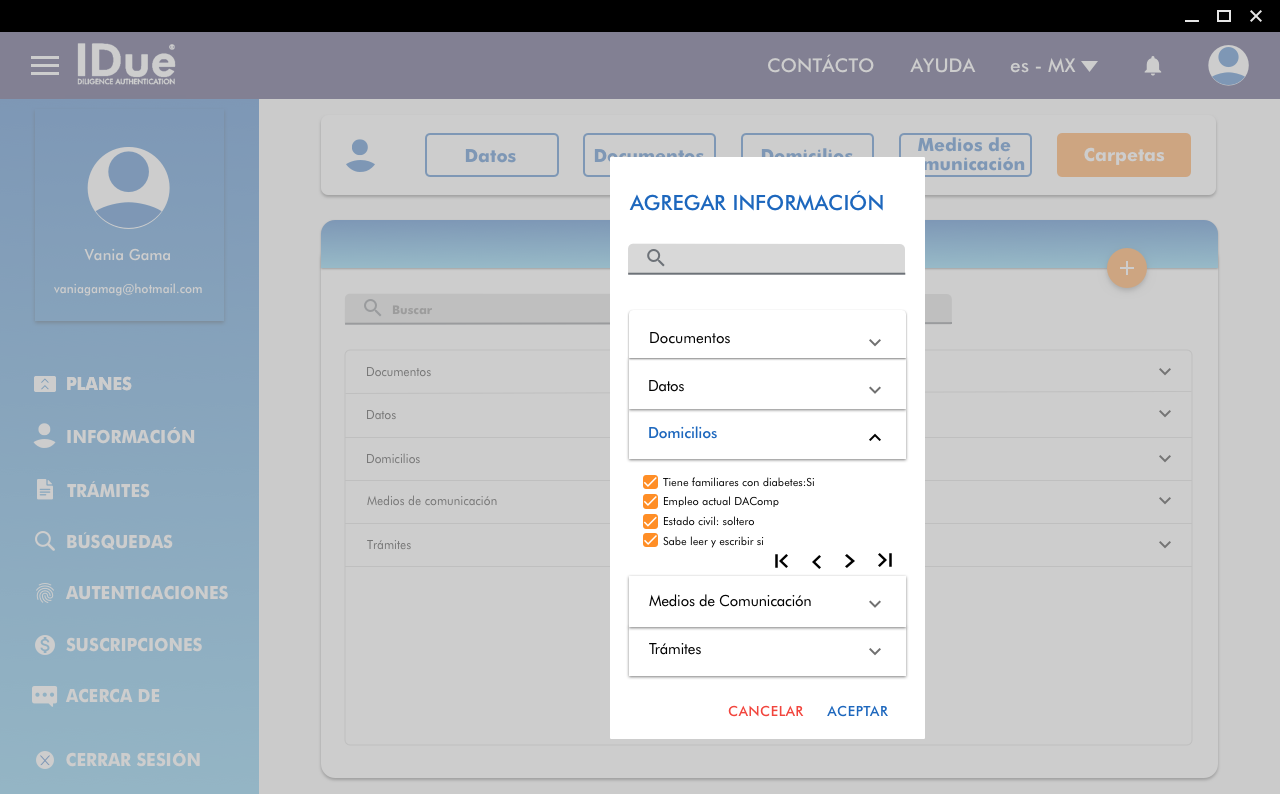Image resolution: width=1280 pixels, height=794 pixels.
Task: Go to previous page arrow
Action: pyautogui.click(x=816, y=561)
